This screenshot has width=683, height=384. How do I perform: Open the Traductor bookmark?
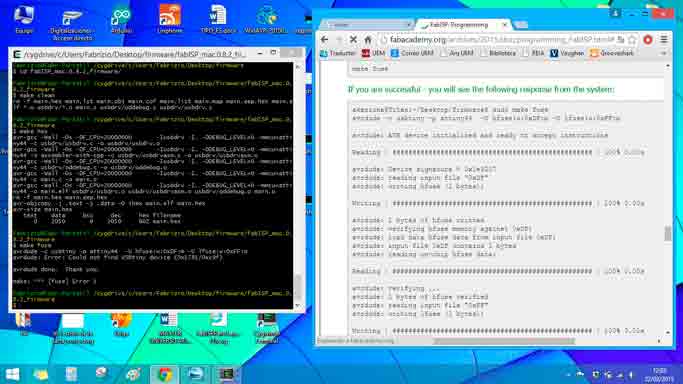click(x=338, y=53)
